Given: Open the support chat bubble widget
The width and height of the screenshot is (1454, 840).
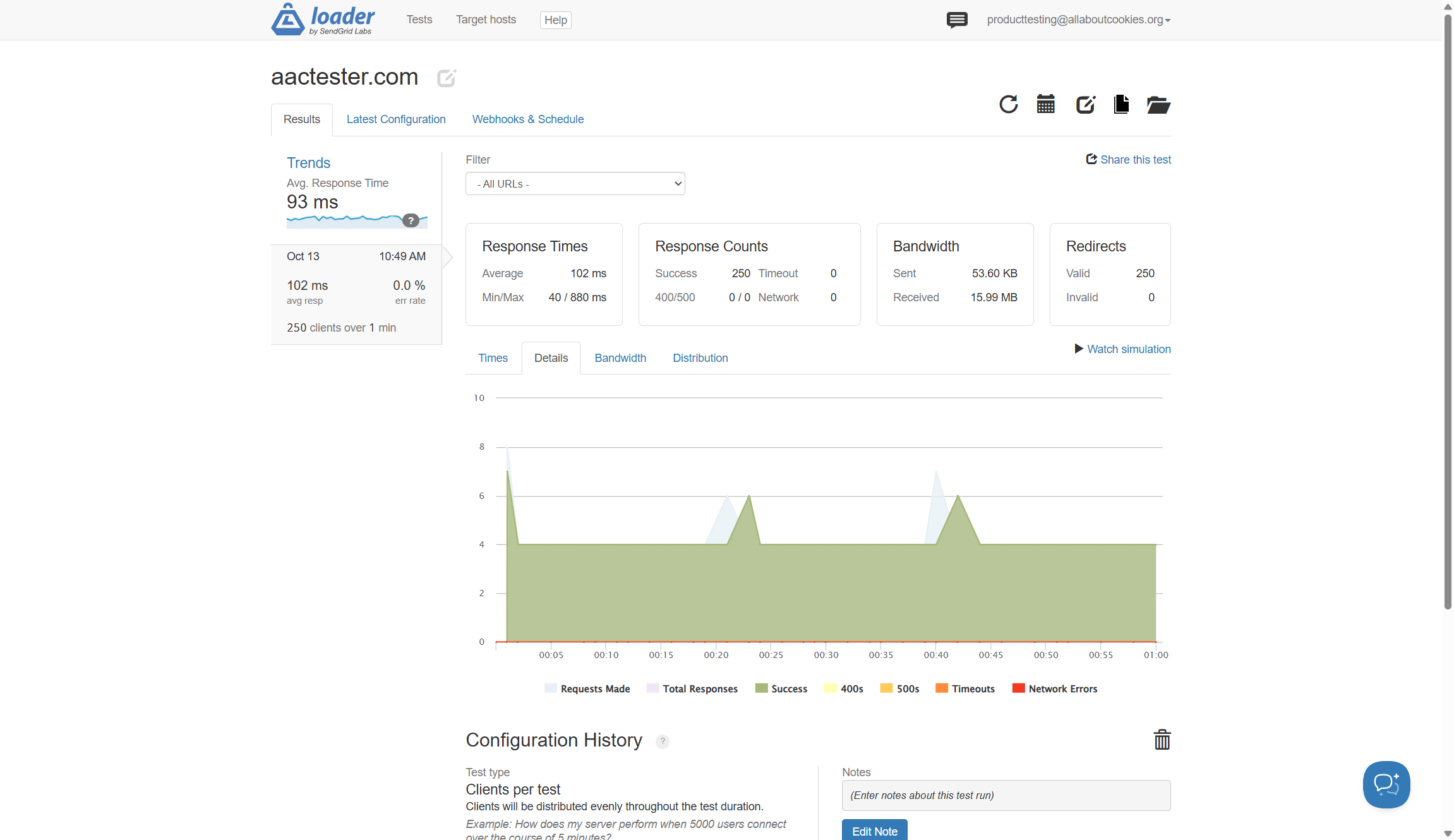Looking at the screenshot, I should (x=1386, y=784).
